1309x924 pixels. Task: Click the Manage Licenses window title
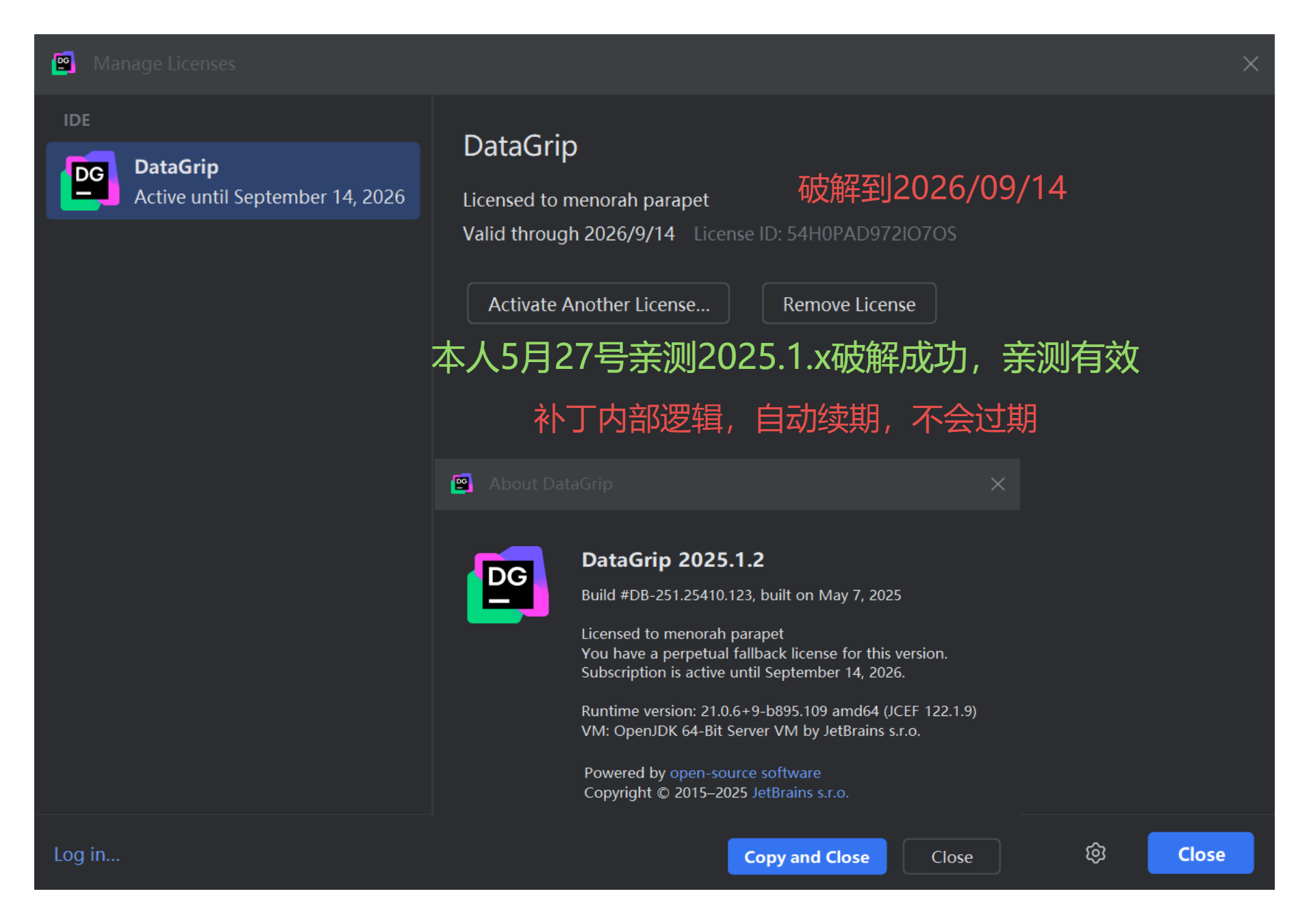pos(164,64)
